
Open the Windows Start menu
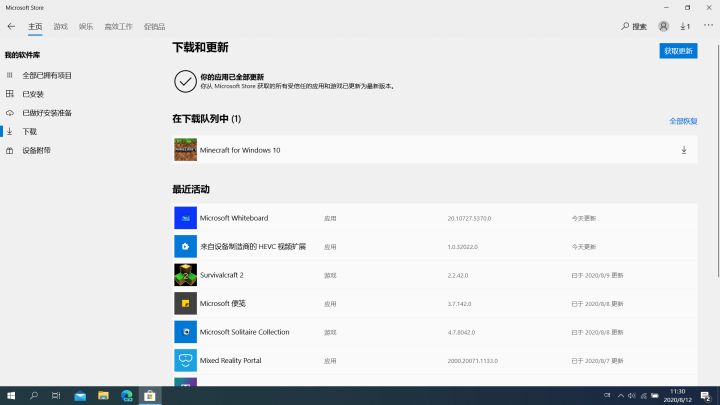tap(11, 396)
